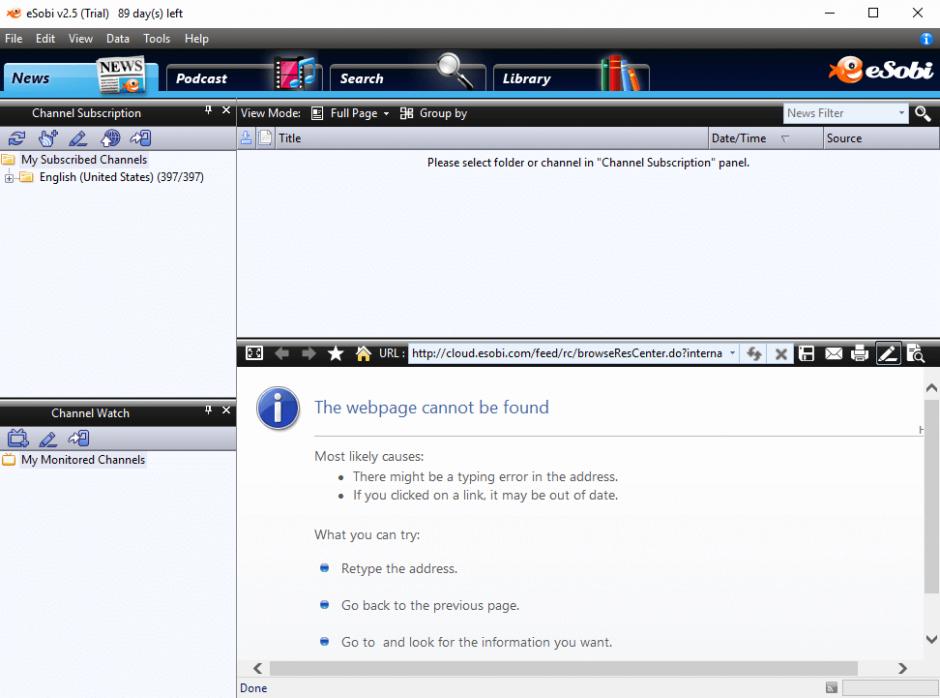Toggle fullscreen browser view icon
The image size is (940, 698).
(254, 353)
